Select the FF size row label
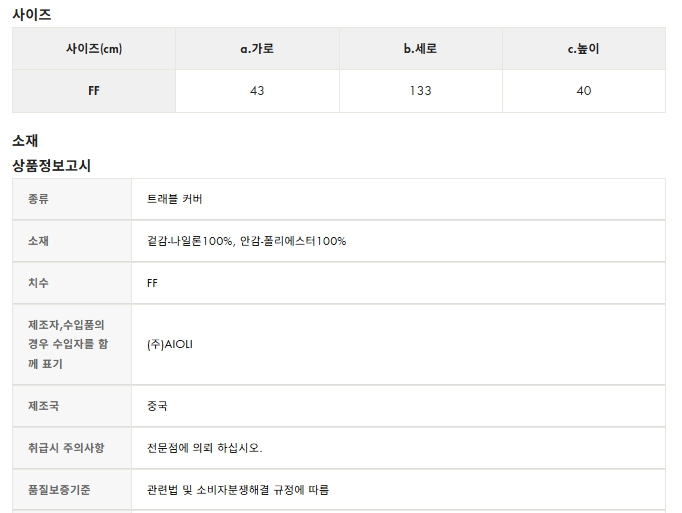 coord(94,91)
